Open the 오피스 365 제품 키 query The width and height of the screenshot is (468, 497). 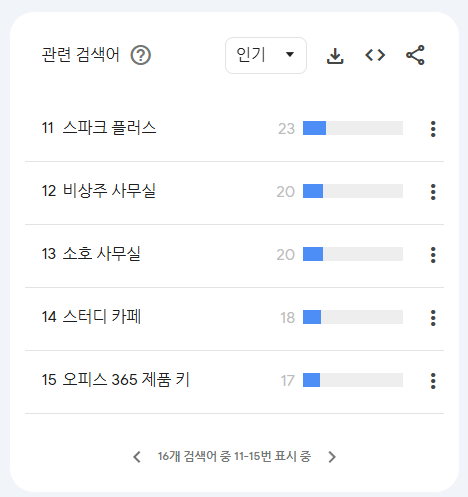coord(126,380)
